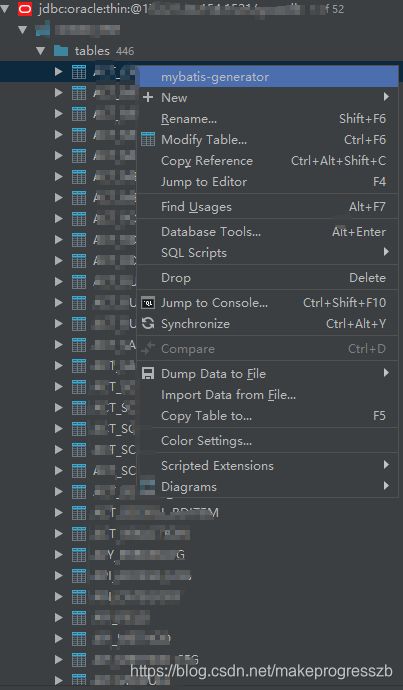Click the red Oracle data source icon
The width and height of the screenshot is (403, 690).
25,9
